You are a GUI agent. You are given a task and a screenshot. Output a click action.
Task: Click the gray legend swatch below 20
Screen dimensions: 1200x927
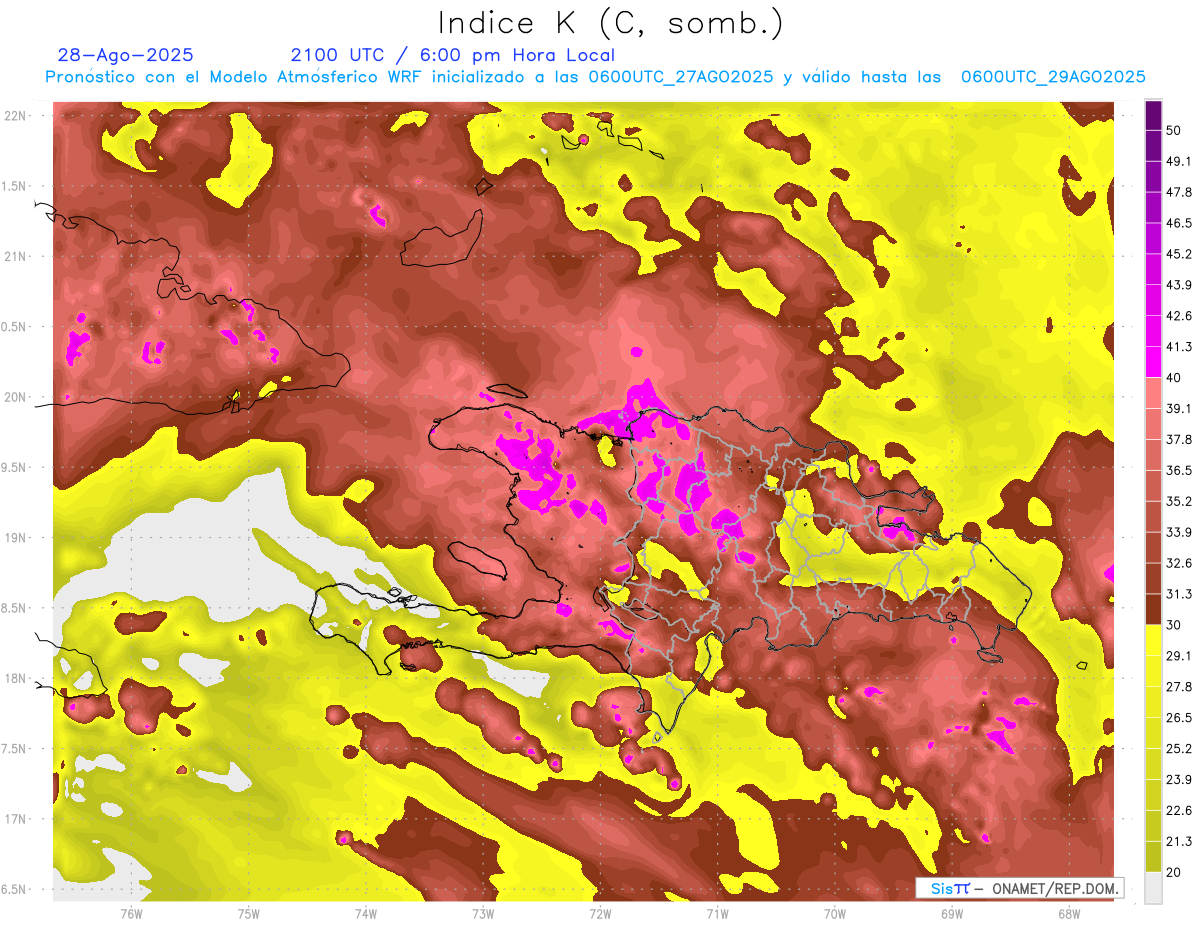(1153, 888)
